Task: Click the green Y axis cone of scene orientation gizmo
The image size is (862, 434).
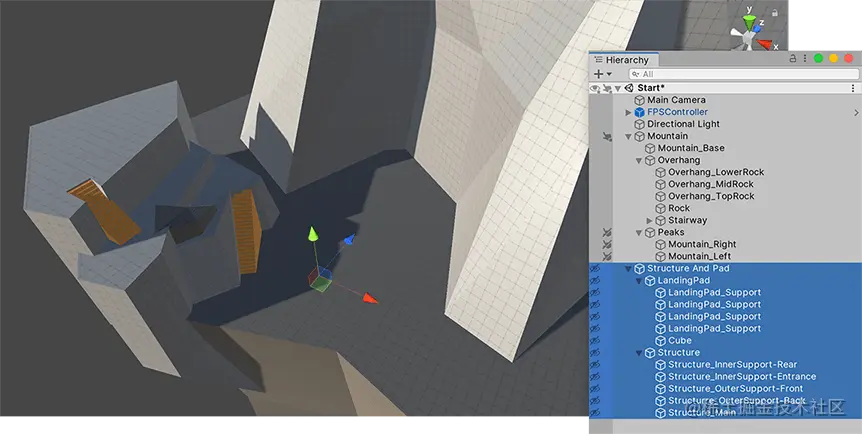Action: pos(749,23)
